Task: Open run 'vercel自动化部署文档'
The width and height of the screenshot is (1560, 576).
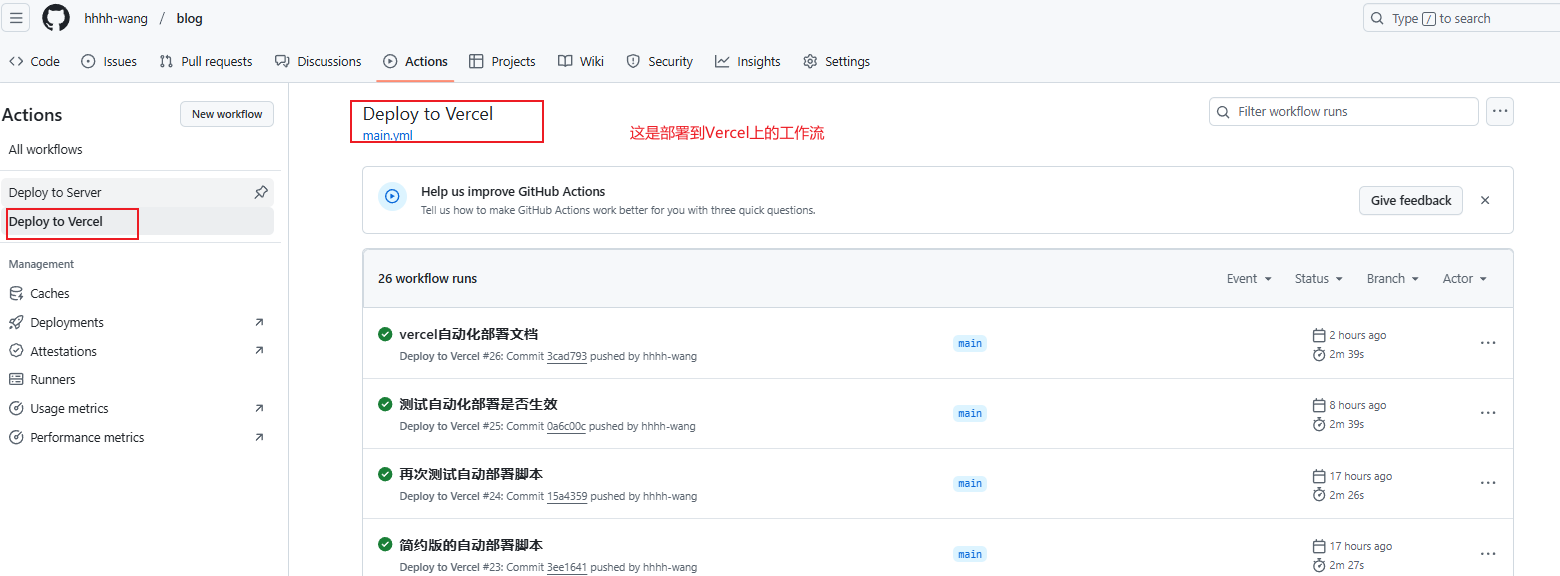Action: [468, 334]
